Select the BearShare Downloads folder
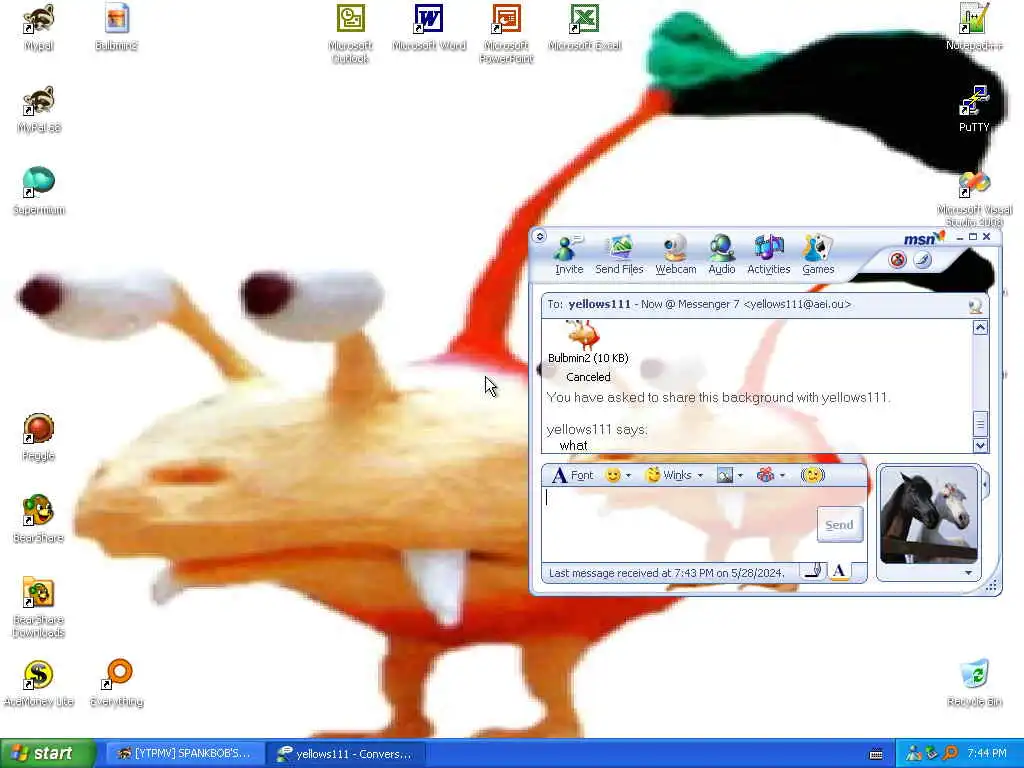Image resolution: width=1024 pixels, height=768 pixels. point(39,607)
